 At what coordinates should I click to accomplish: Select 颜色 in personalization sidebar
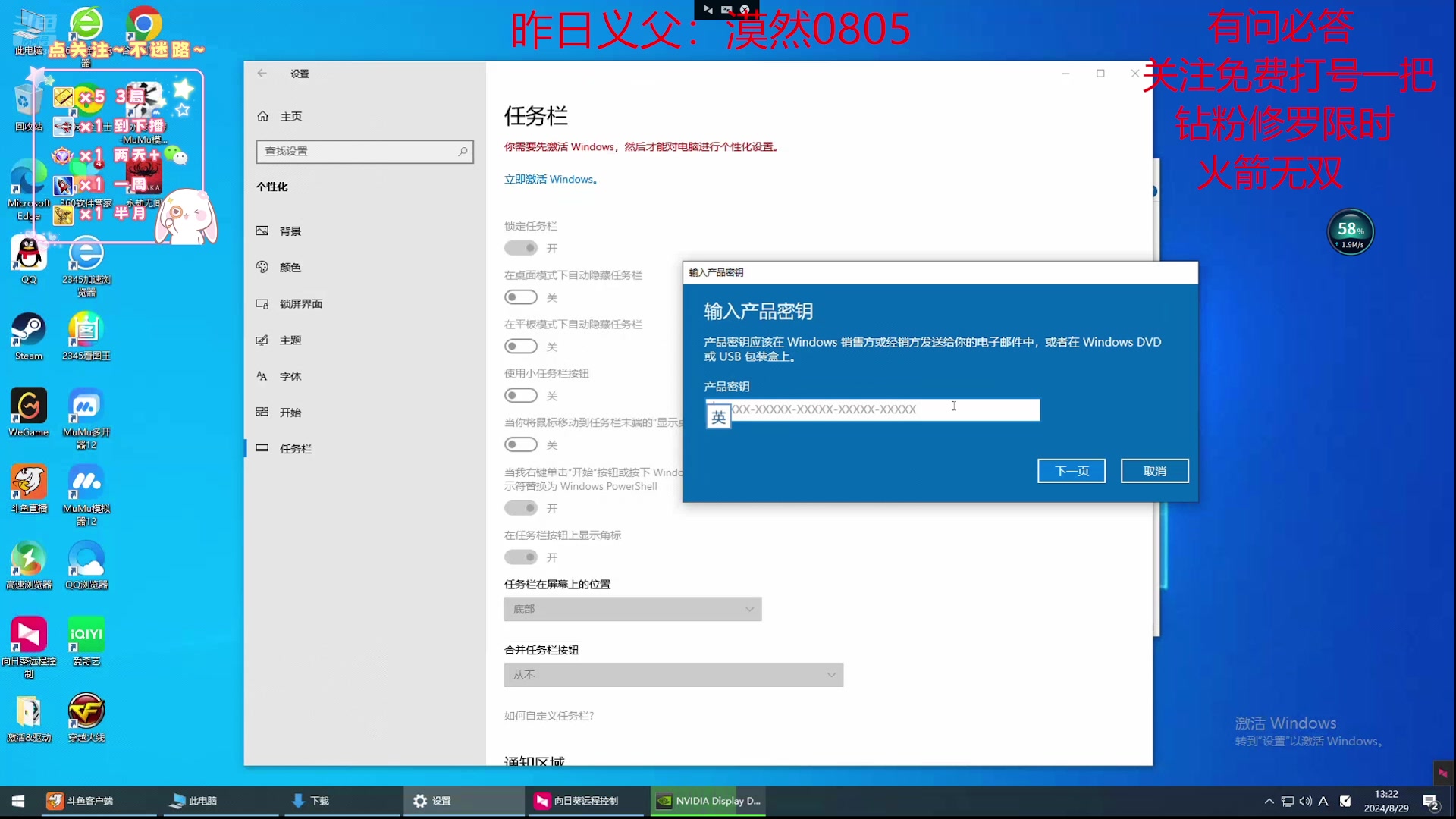click(364, 268)
